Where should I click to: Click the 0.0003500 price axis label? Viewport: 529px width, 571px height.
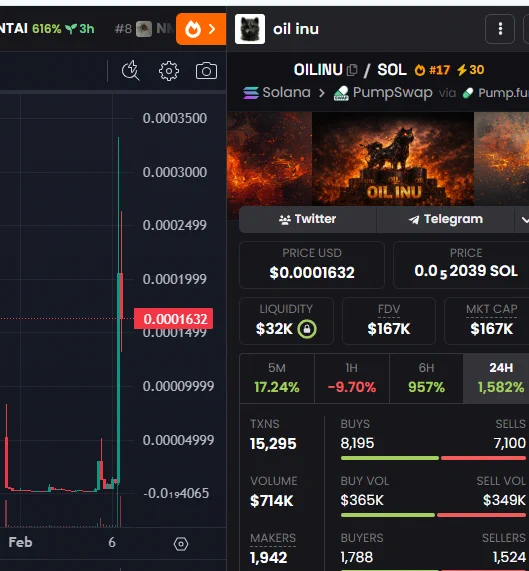click(x=175, y=118)
